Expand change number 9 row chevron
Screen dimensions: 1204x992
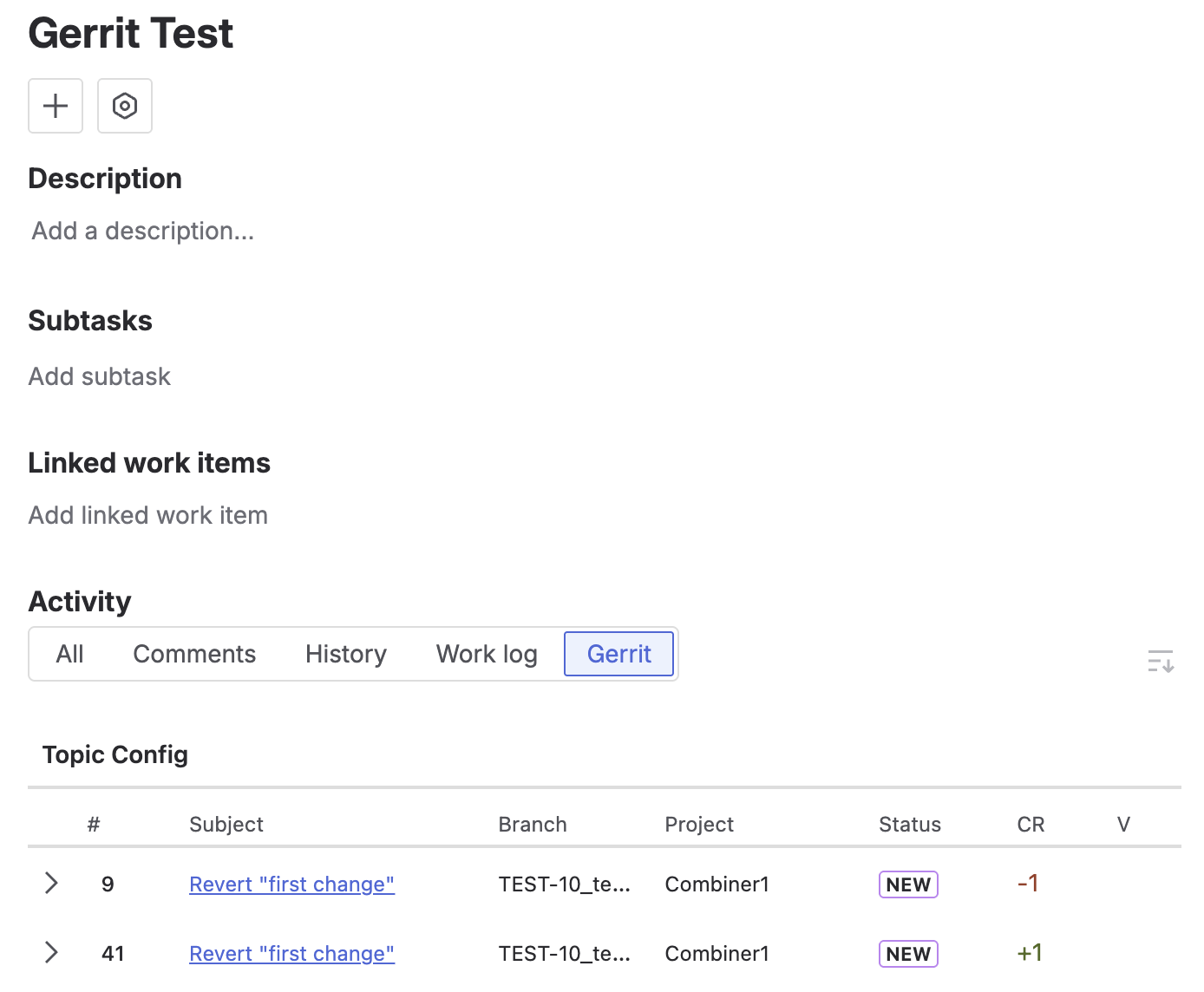tap(51, 884)
